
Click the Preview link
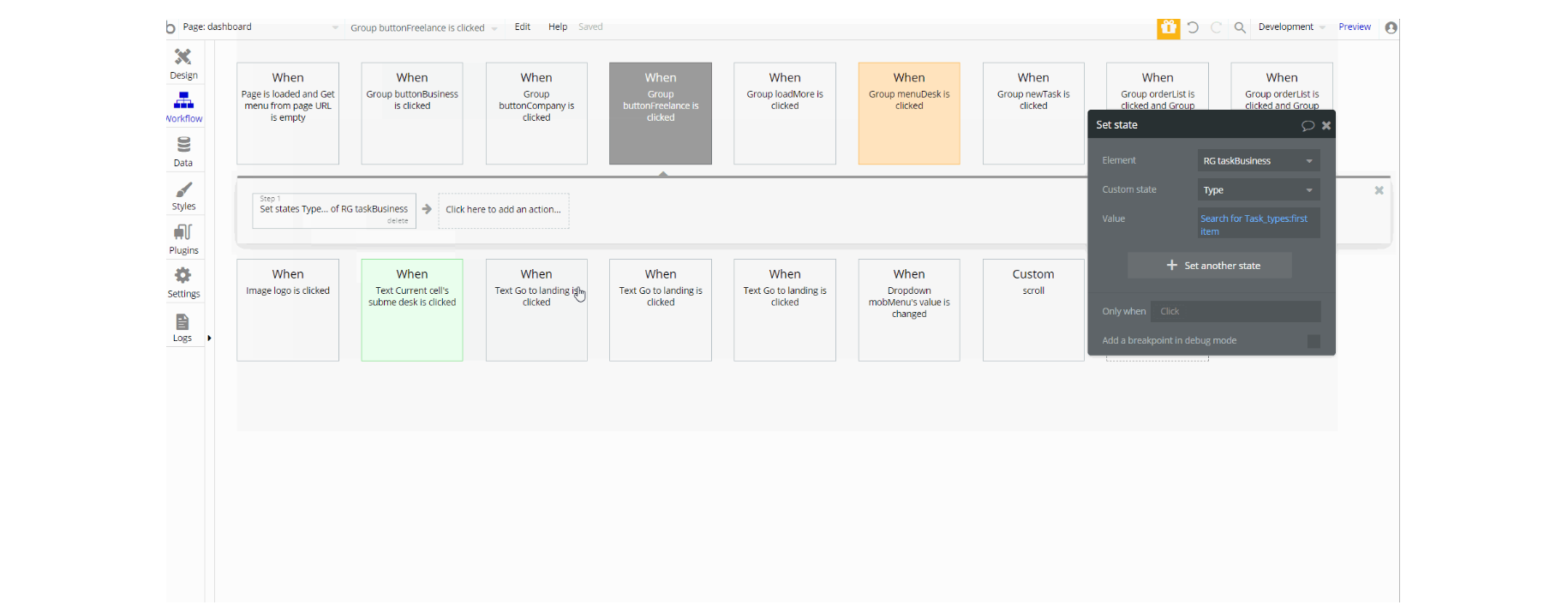(1355, 27)
